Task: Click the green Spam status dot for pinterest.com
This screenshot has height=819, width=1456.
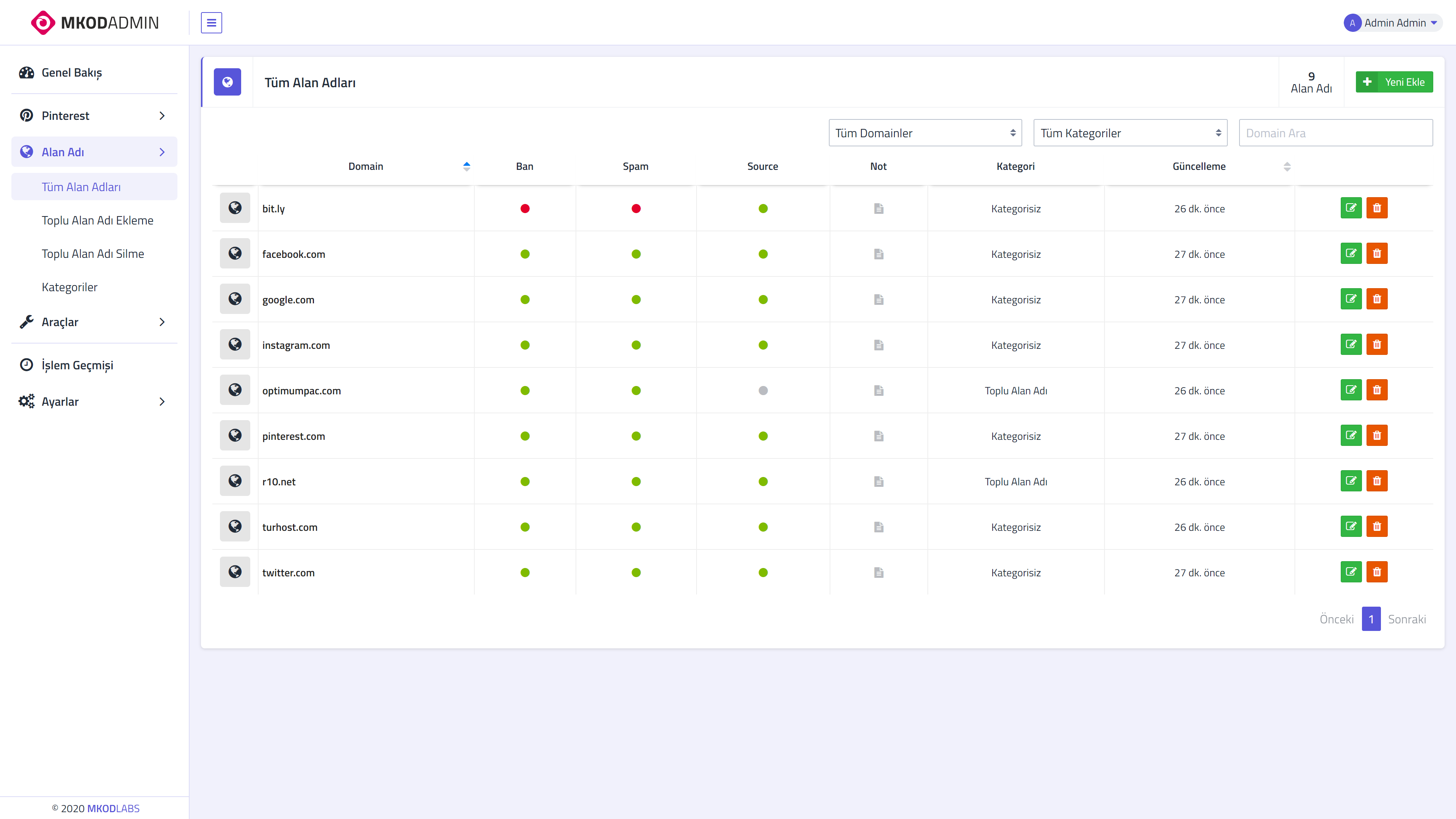Action: click(x=636, y=436)
